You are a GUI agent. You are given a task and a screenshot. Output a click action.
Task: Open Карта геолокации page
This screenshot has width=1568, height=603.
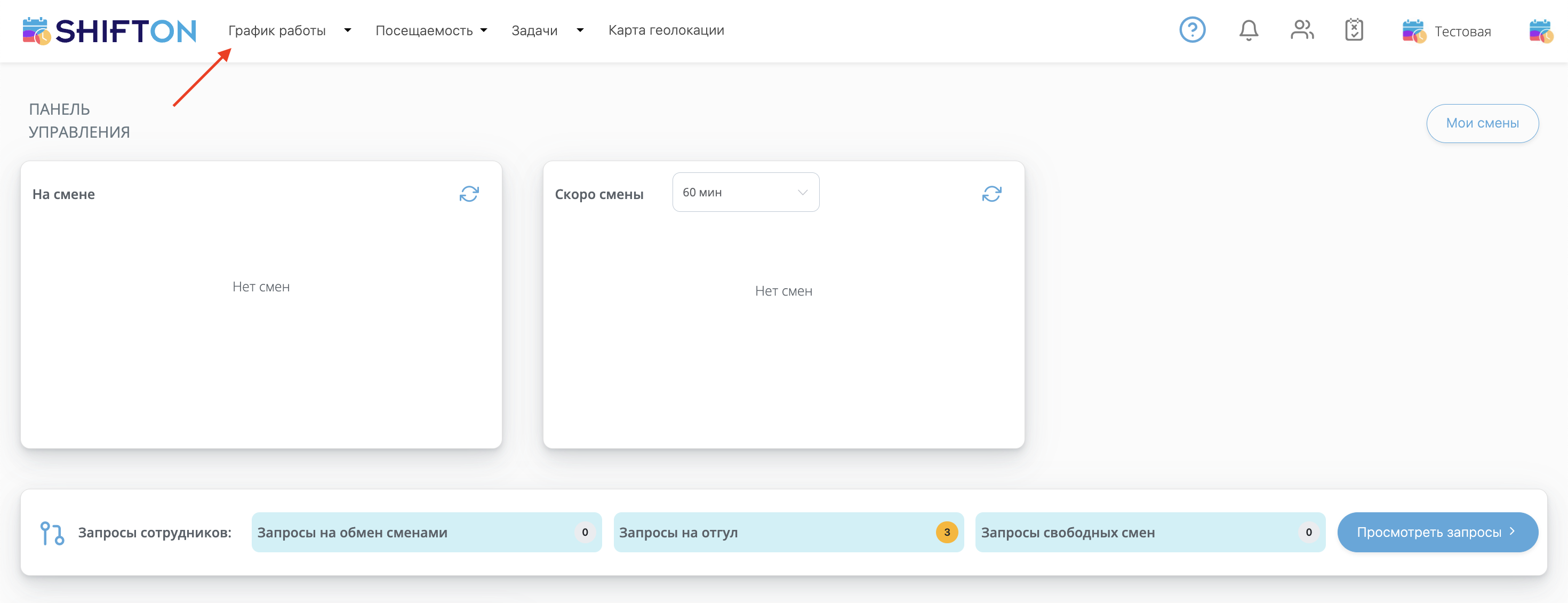pyautogui.click(x=666, y=30)
